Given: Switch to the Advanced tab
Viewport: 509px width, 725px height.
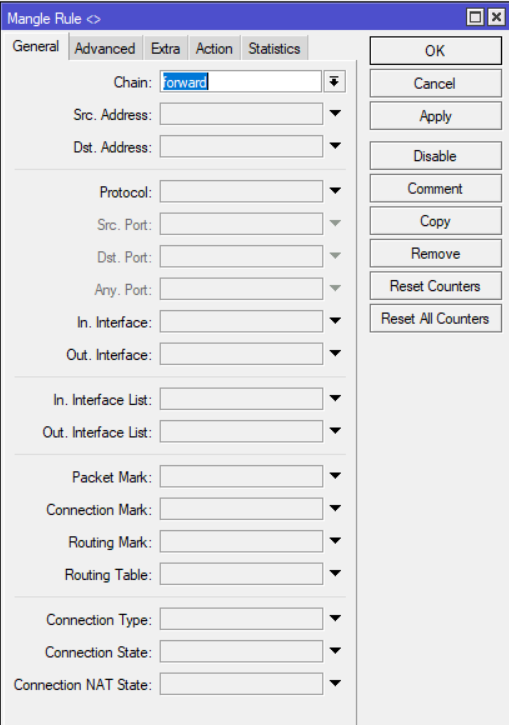Looking at the screenshot, I should 105,49.
